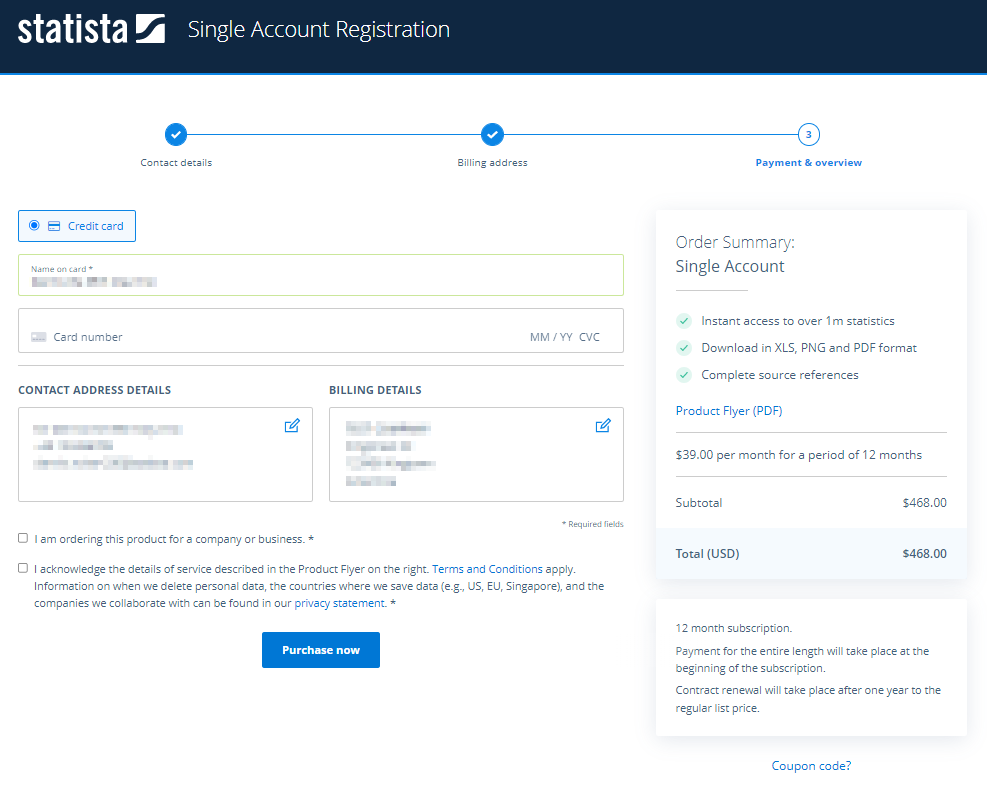Screen dimensions: 987x785
Task: Click the BILLING DETAILS heading
Action: tap(375, 390)
